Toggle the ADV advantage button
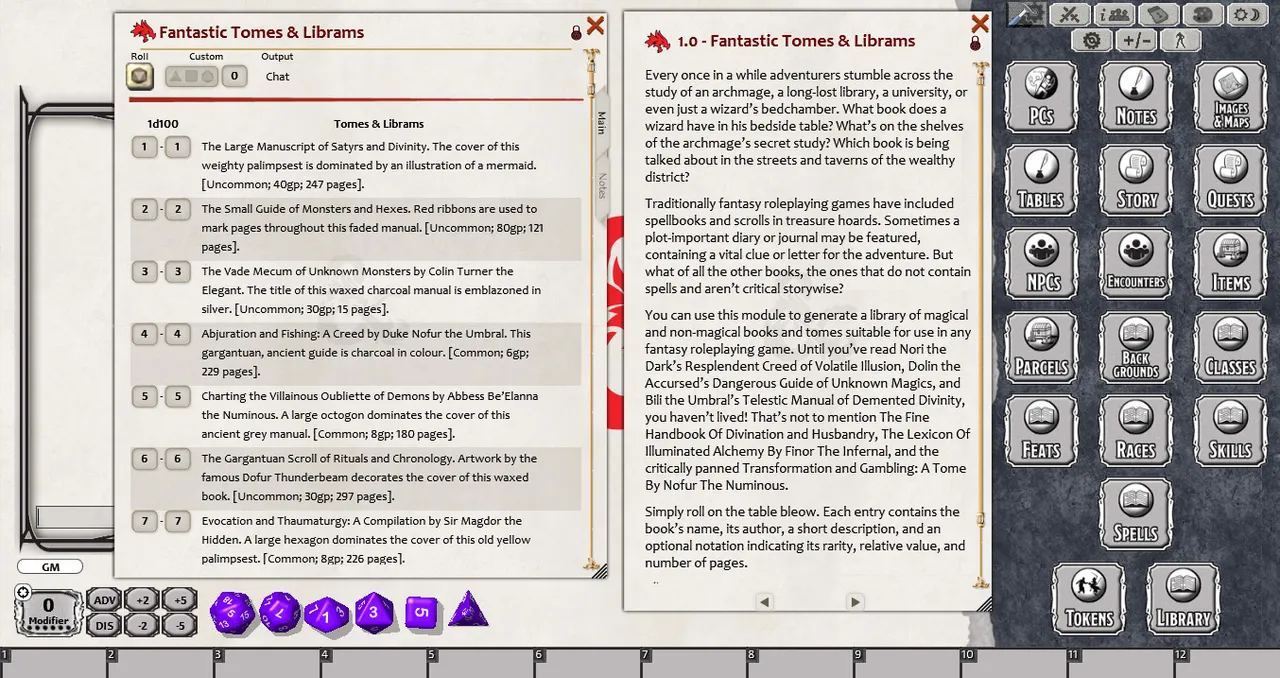 pos(104,599)
